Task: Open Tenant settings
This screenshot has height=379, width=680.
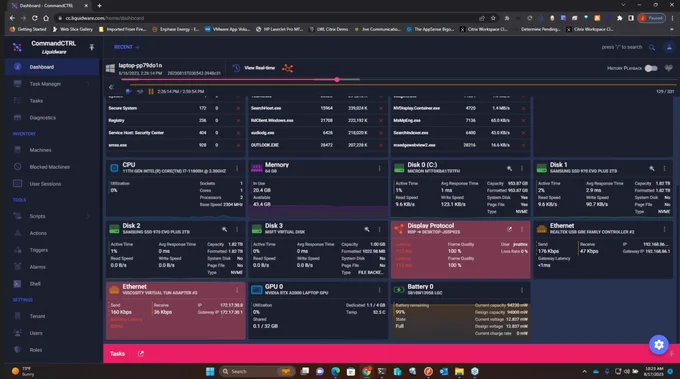Action: click(37, 316)
